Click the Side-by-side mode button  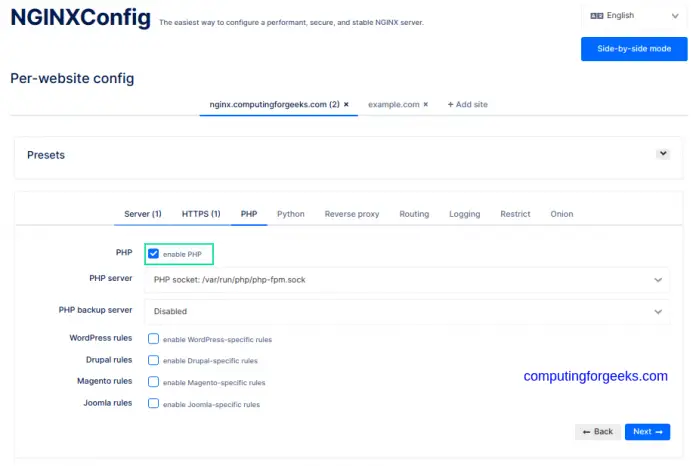[634, 49]
